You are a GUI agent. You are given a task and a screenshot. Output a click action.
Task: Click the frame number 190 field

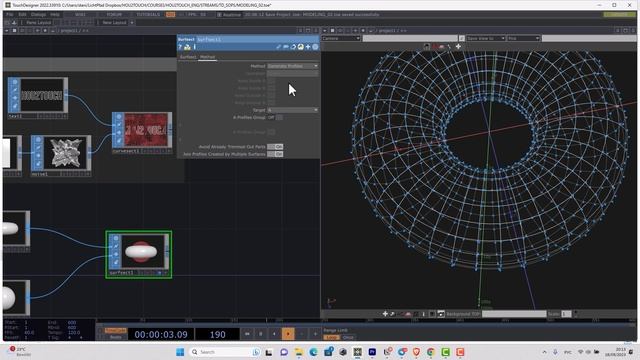pyautogui.click(x=218, y=335)
